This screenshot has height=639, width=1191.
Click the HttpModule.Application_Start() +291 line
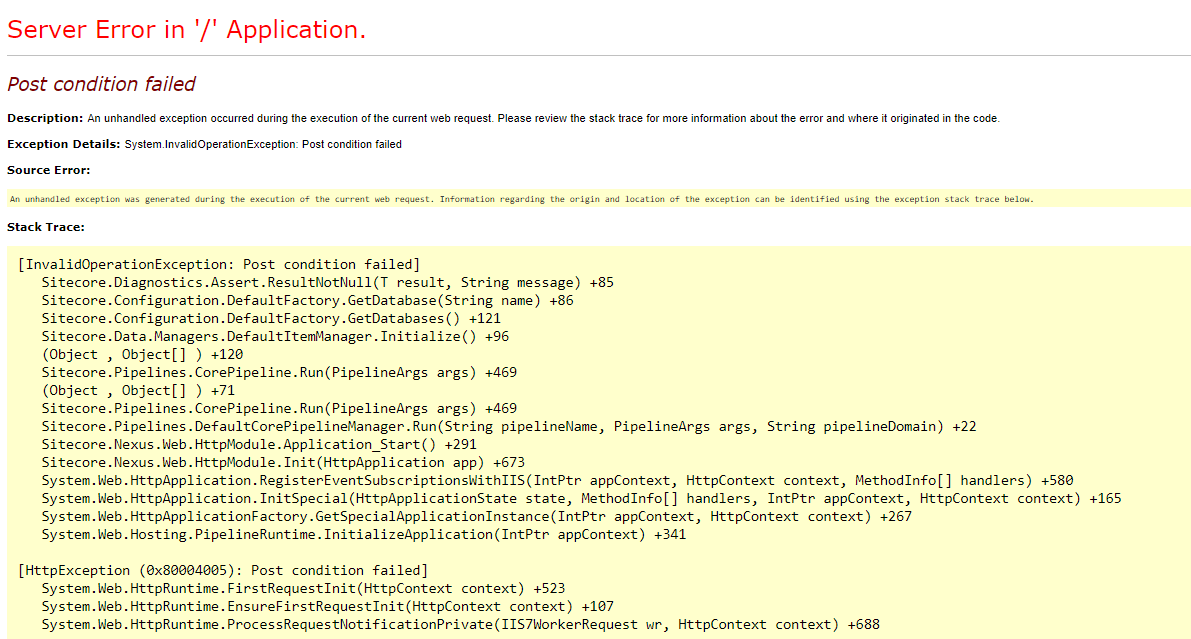pos(259,444)
